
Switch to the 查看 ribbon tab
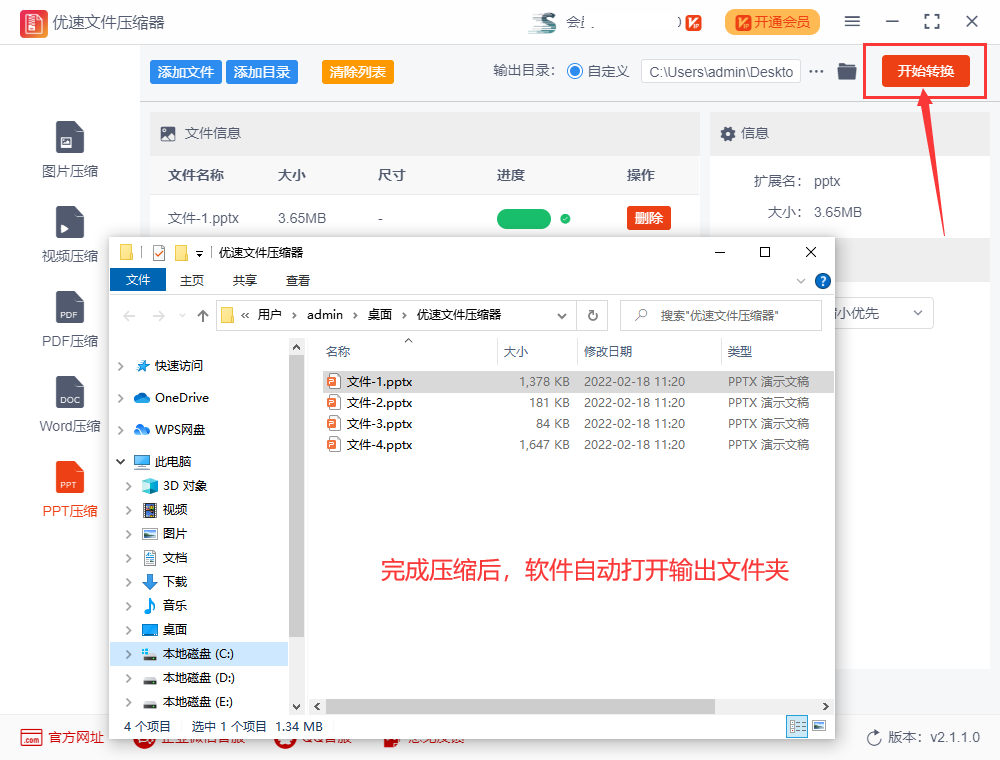[298, 280]
